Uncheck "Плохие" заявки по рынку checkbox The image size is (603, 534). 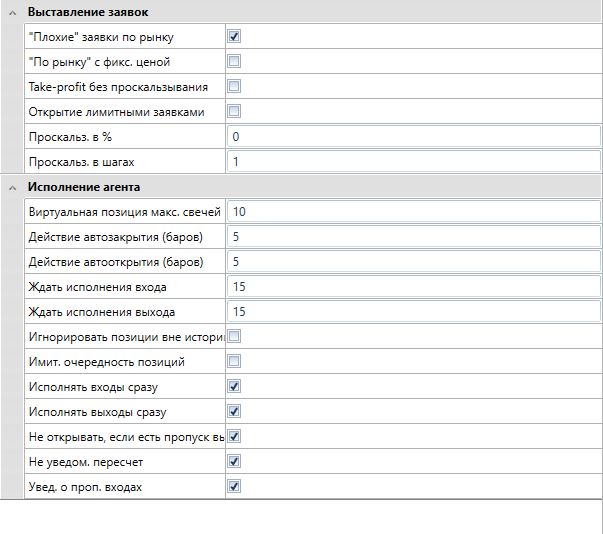(234, 37)
